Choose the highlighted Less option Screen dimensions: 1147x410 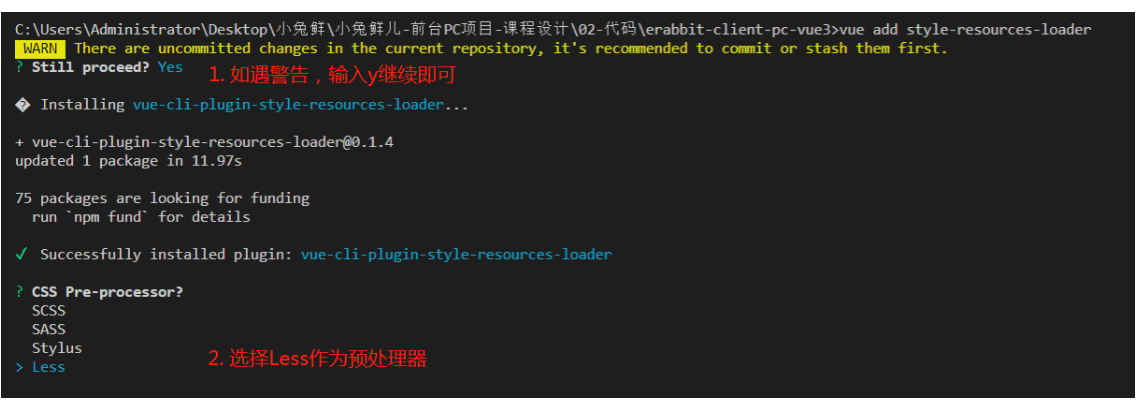pos(49,368)
